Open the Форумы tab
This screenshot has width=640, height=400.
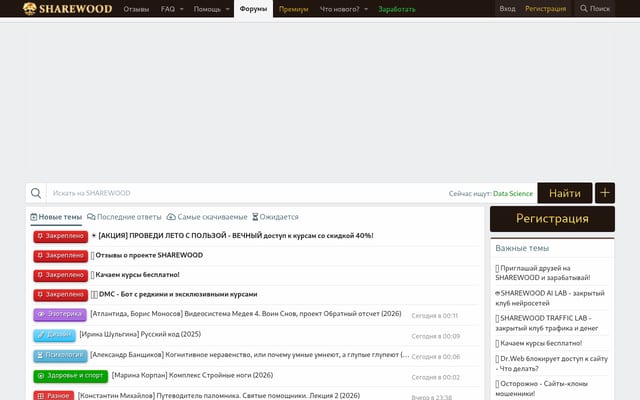[253, 9]
